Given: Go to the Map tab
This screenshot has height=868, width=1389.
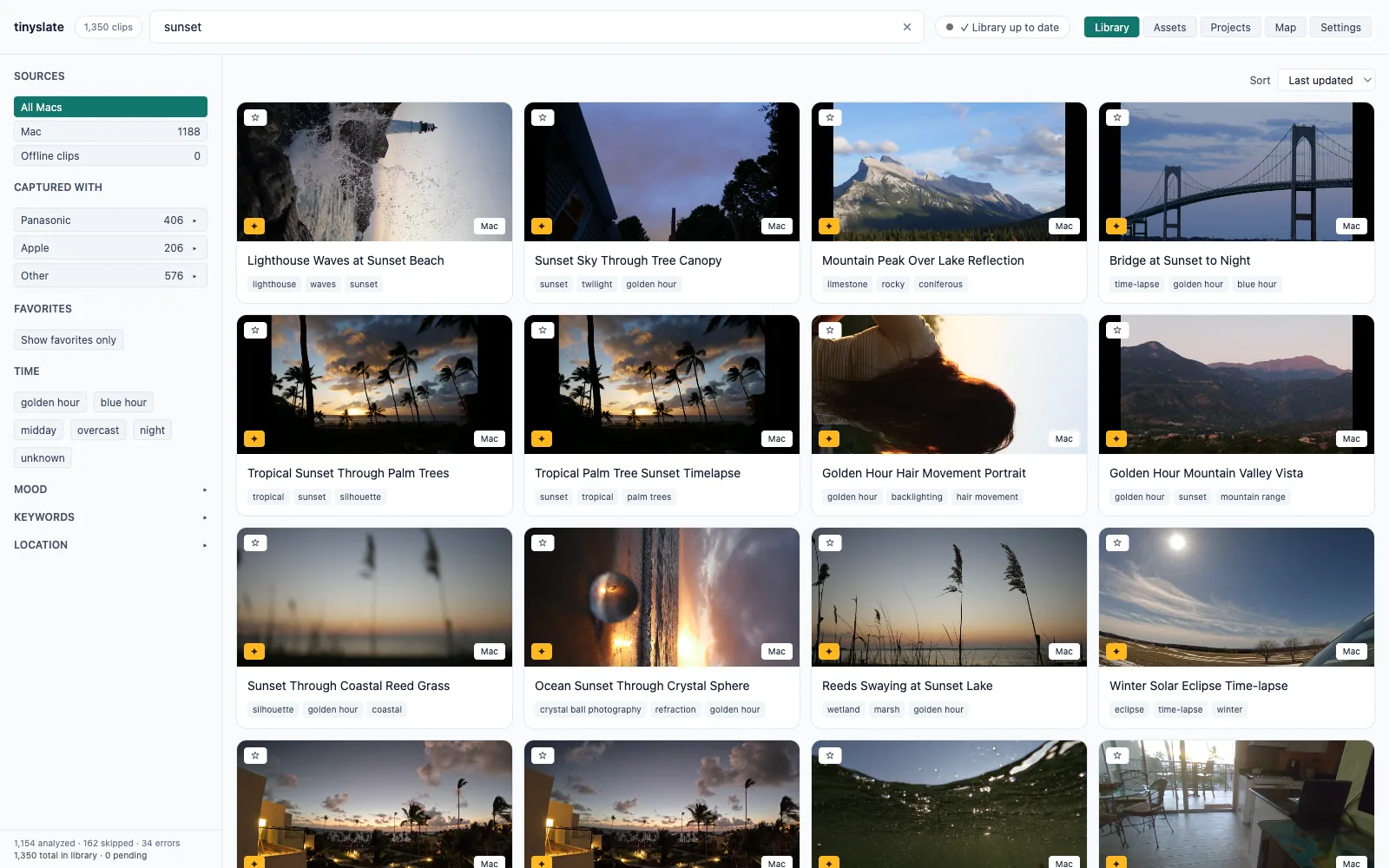Looking at the screenshot, I should (x=1285, y=27).
